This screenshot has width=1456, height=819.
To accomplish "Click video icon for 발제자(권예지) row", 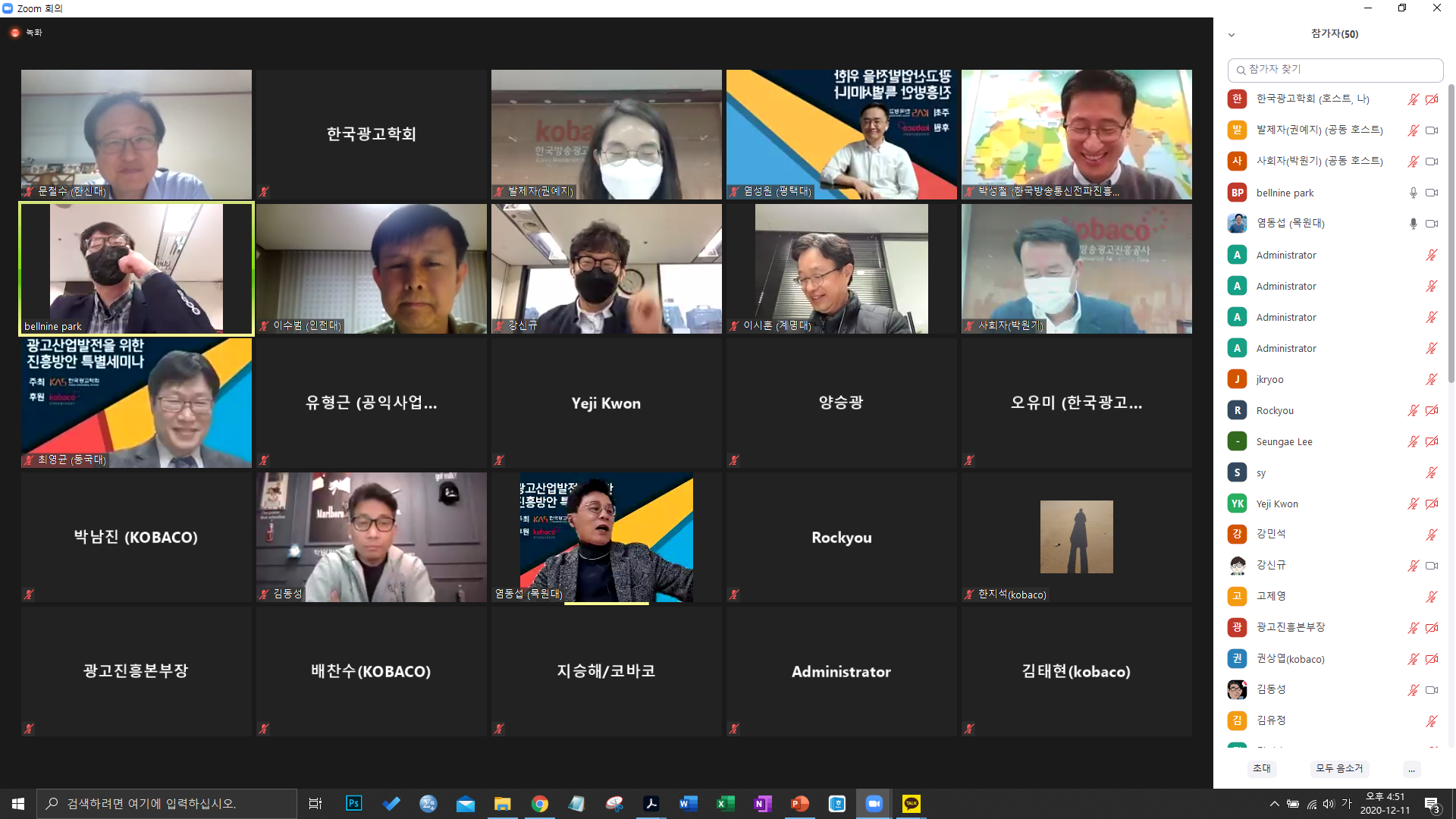I will point(1432,130).
